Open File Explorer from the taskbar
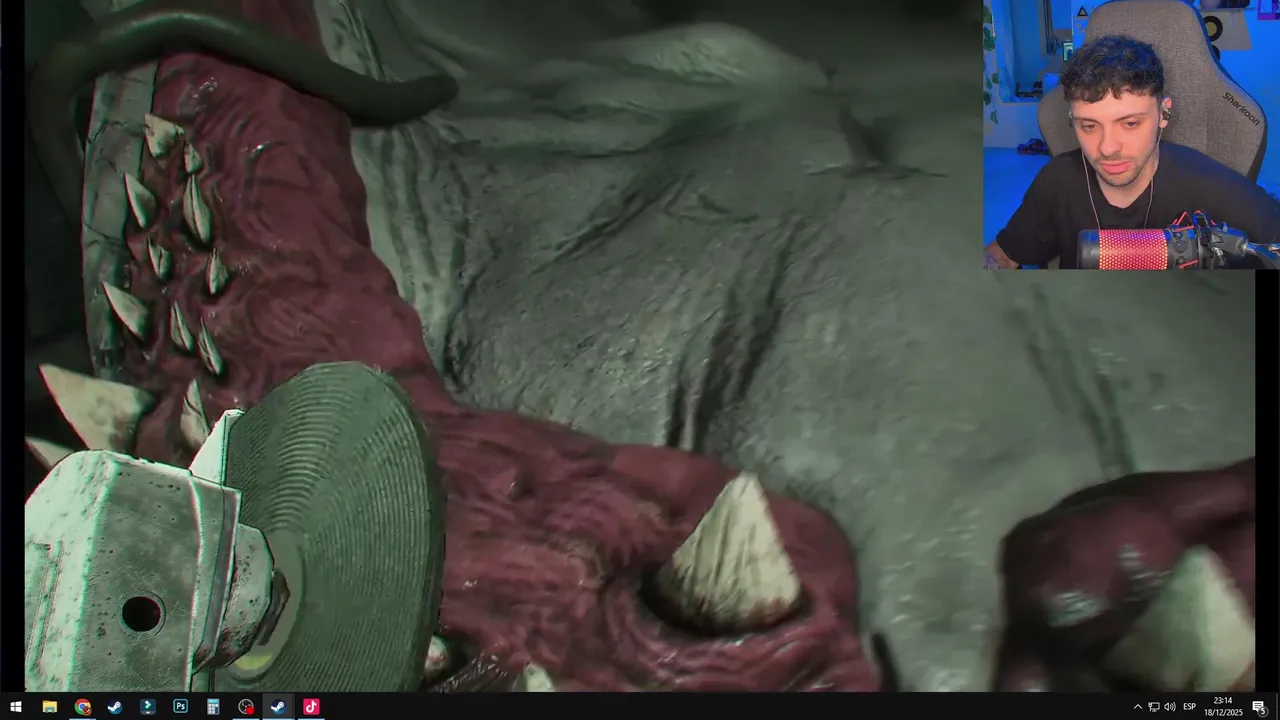This screenshot has width=1280, height=720. (49, 707)
